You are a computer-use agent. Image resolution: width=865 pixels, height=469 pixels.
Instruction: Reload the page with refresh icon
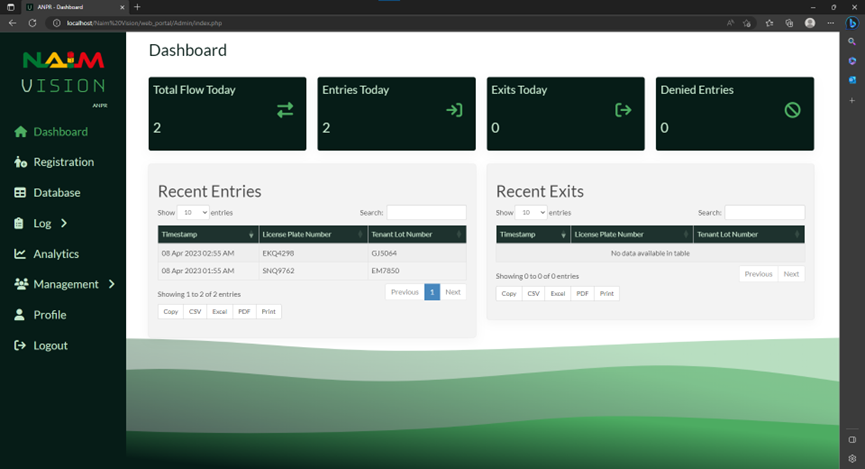pyautogui.click(x=33, y=23)
